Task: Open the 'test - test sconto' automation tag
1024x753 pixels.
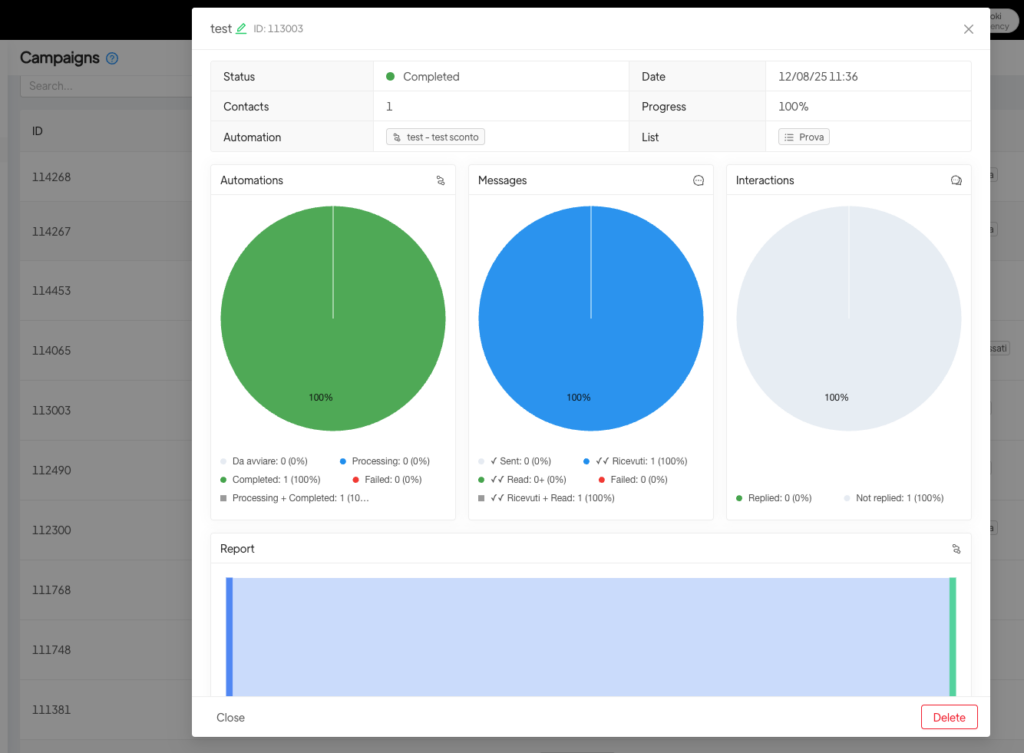Action: point(435,137)
